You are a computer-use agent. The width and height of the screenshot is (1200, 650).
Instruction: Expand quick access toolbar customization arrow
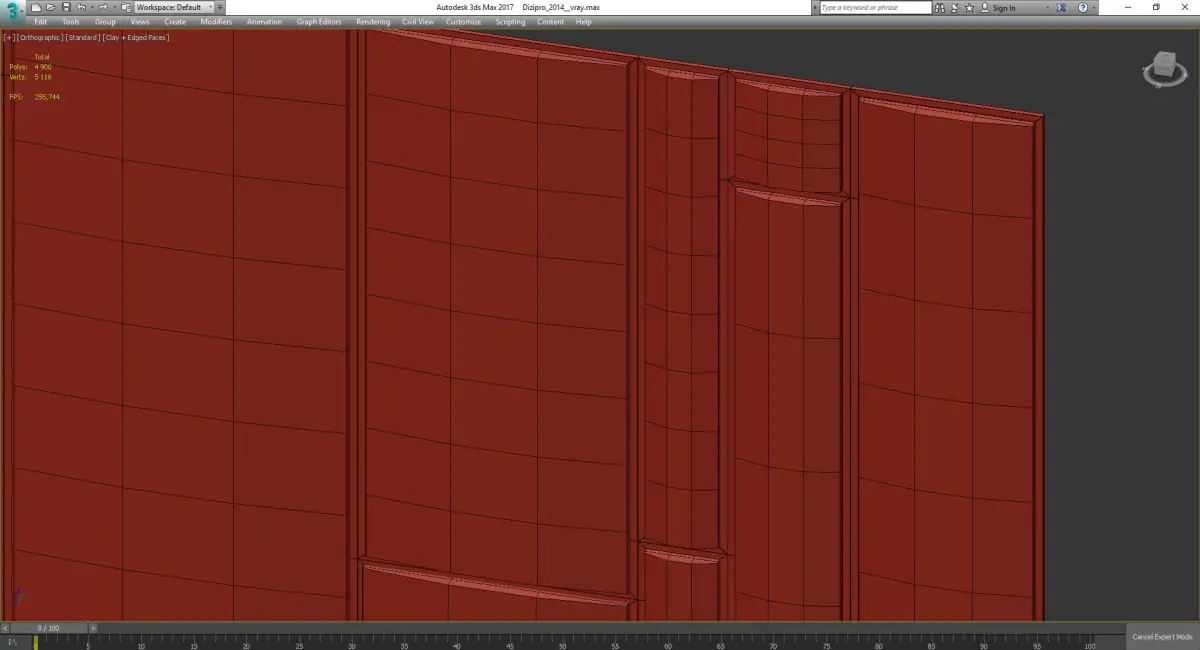pyautogui.click(x=220, y=7)
